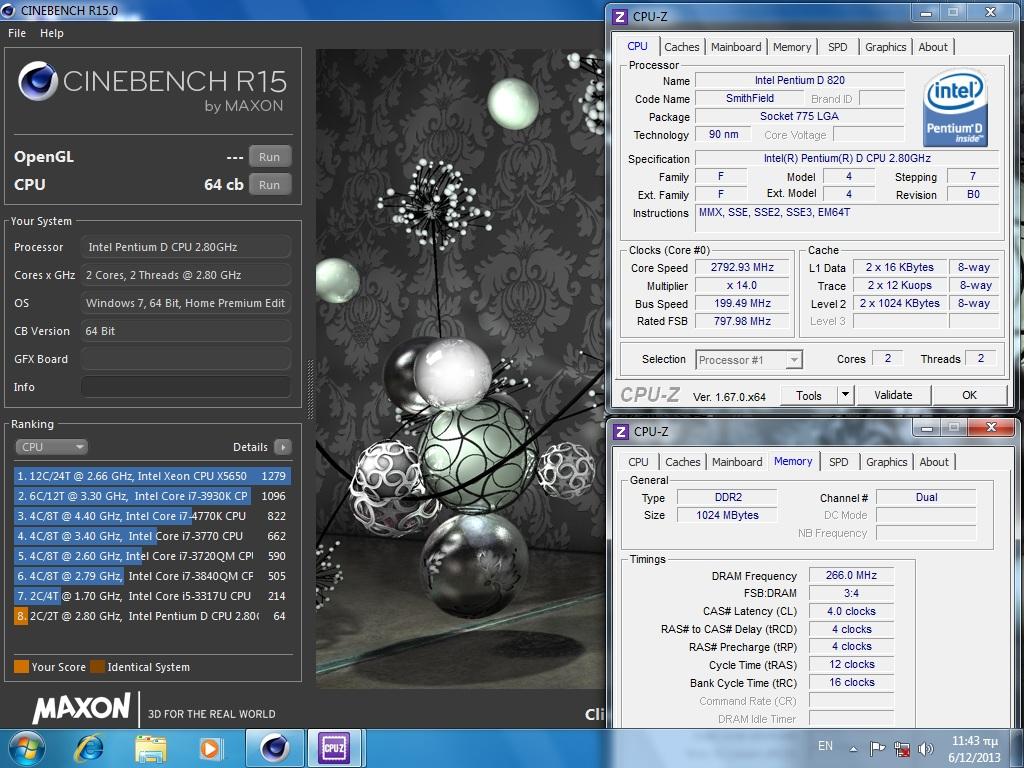
Task: Click the Action Center flag tray icon
Action: click(x=876, y=748)
